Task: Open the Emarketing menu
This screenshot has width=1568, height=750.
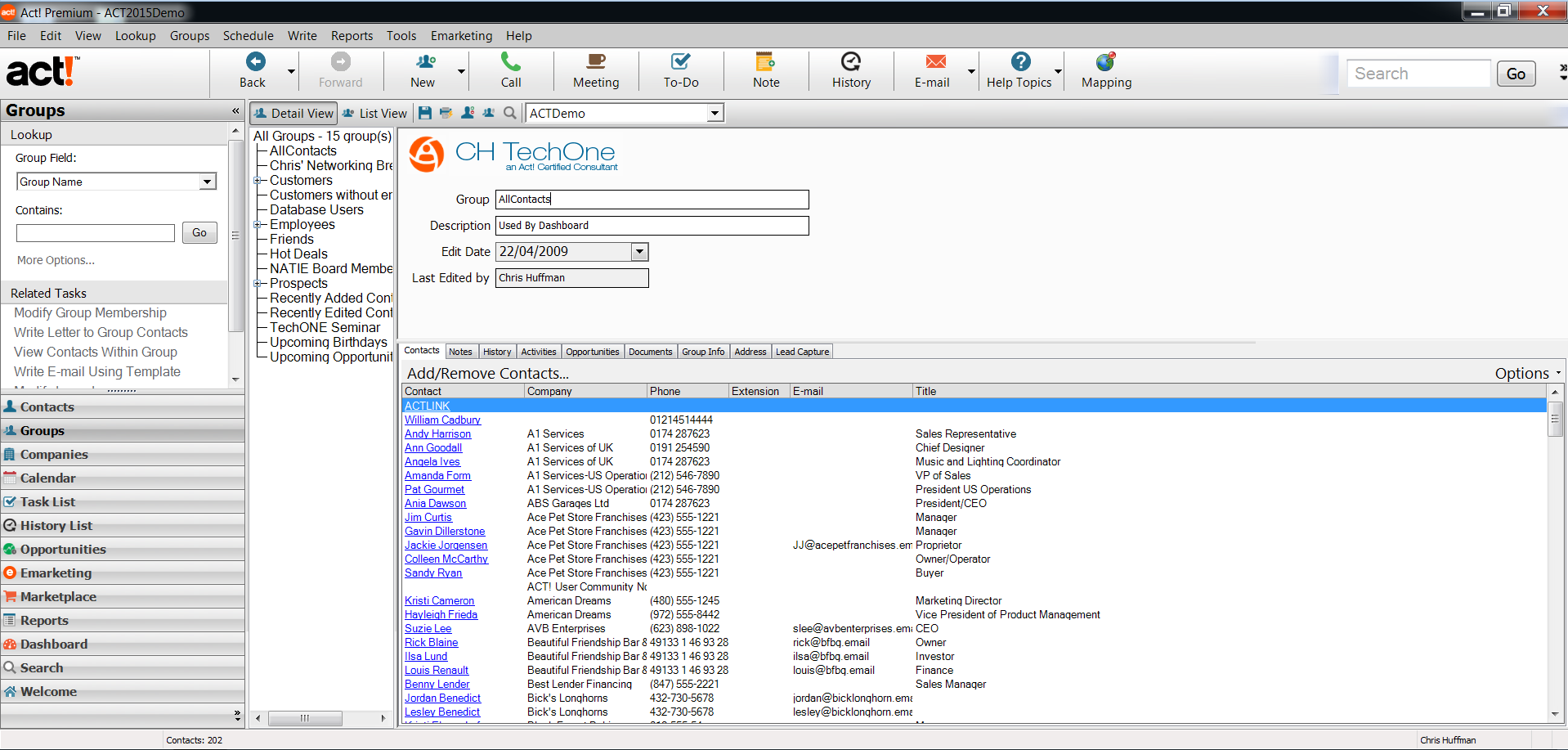Action: point(461,36)
